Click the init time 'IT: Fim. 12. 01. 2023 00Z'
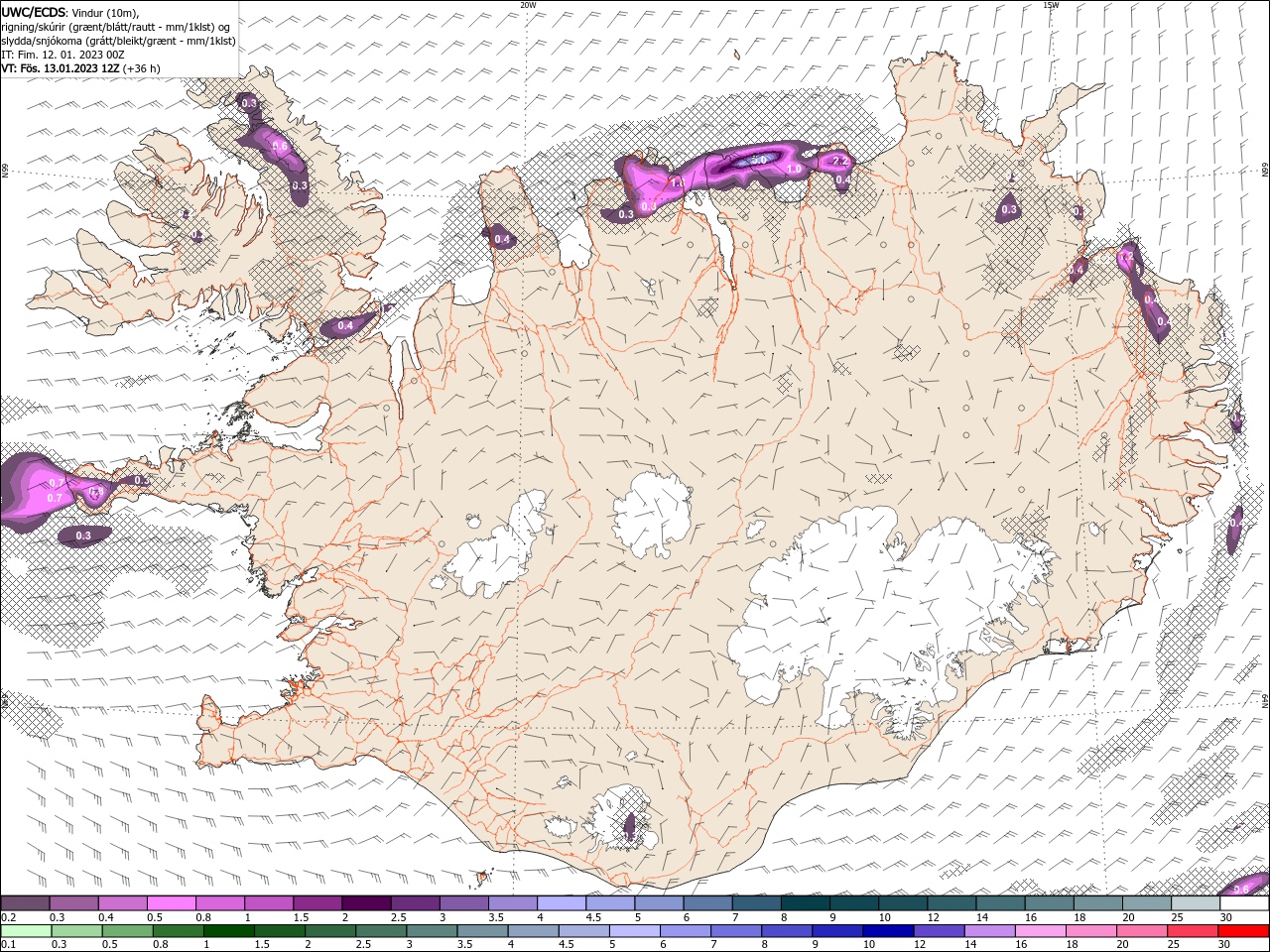The height and width of the screenshot is (952, 1270). pos(63,55)
